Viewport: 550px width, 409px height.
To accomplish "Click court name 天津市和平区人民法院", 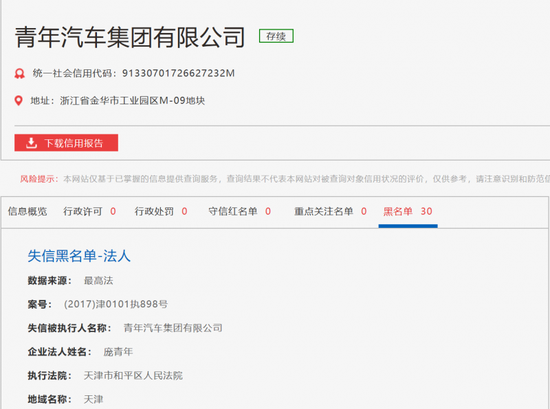I will pos(133,376).
